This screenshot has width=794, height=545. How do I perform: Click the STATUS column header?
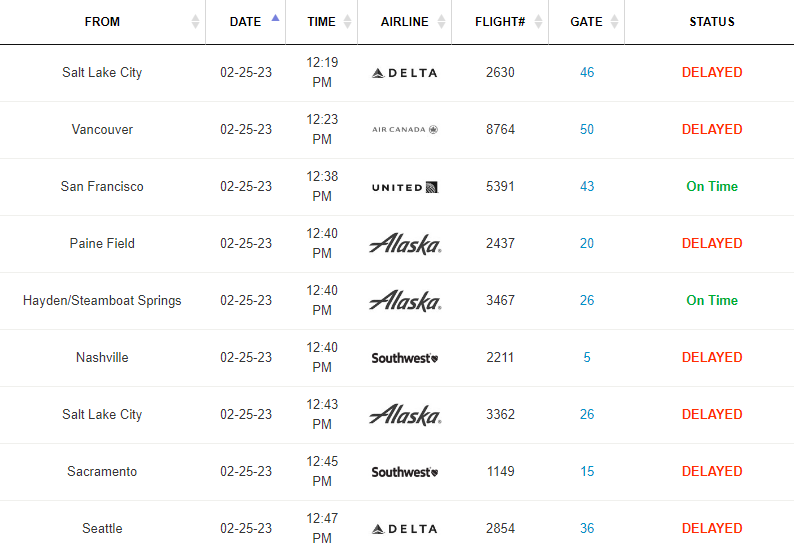[711, 22]
